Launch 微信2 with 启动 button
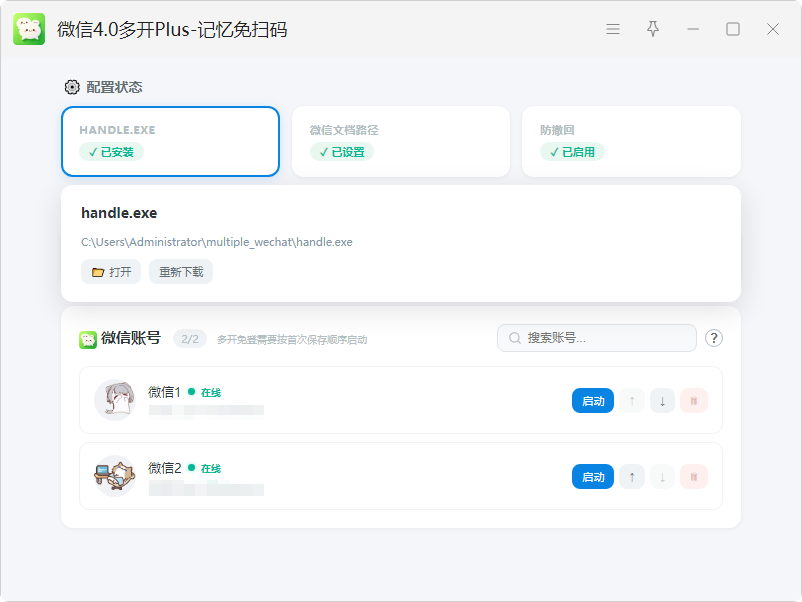 (x=593, y=477)
